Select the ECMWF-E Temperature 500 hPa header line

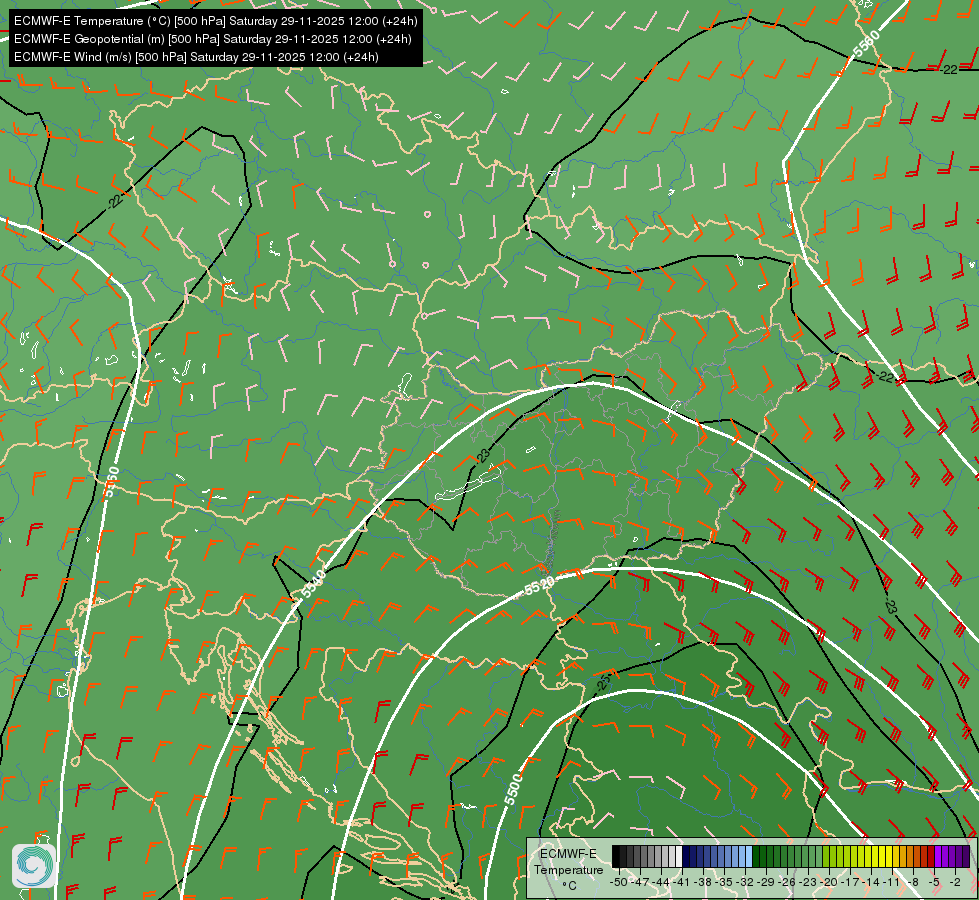[215, 21]
